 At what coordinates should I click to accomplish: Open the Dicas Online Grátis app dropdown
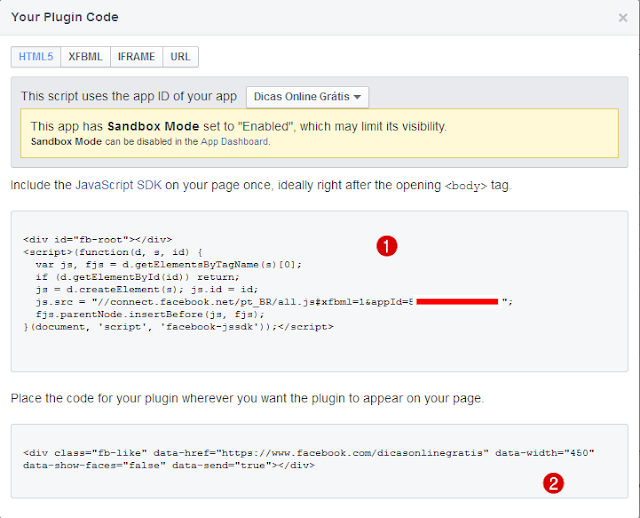click(307, 97)
